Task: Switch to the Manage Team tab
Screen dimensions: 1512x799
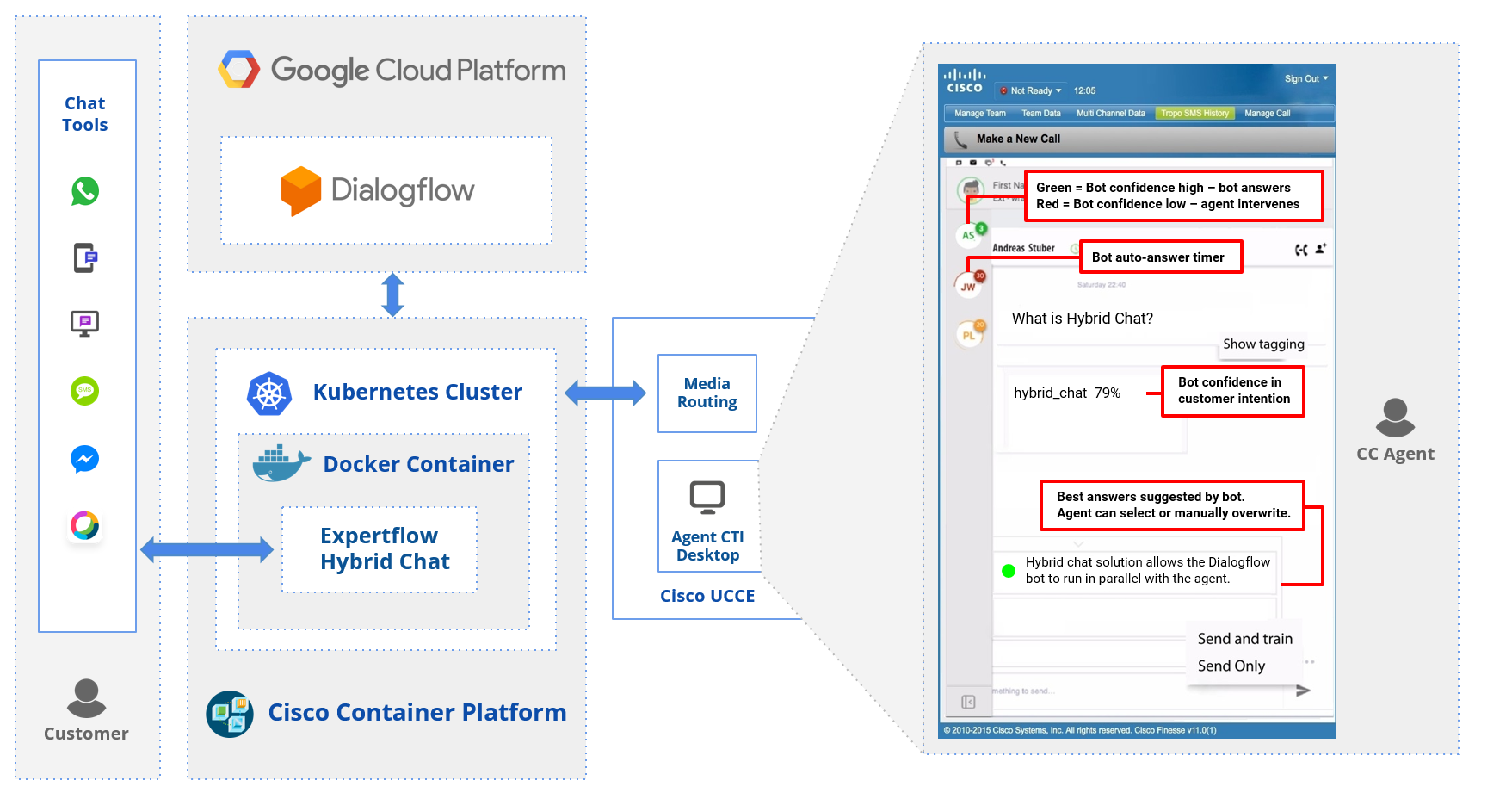Action: (x=979, y=114)
